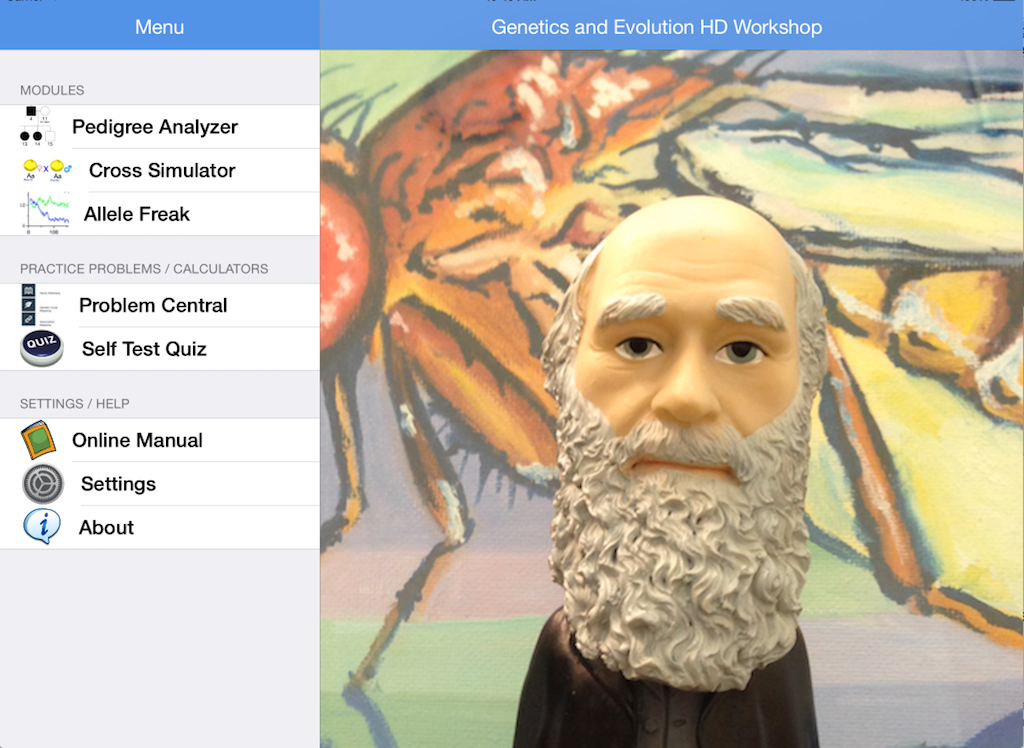Click the Pedigree Analyzer chart icon
Image resolution: width=1024 pixels, height=748 pixels.
38,126
